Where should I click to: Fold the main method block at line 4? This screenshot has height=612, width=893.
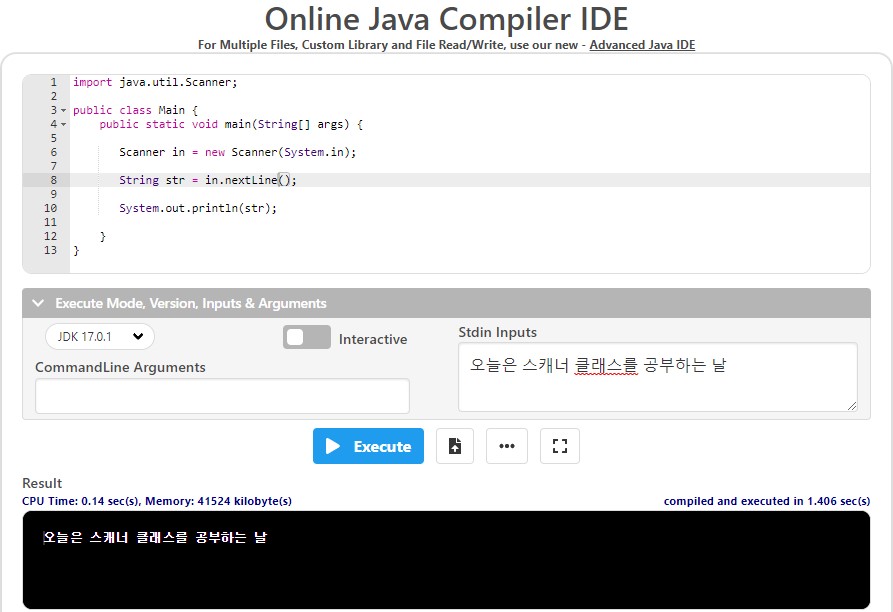pos(63,124)
